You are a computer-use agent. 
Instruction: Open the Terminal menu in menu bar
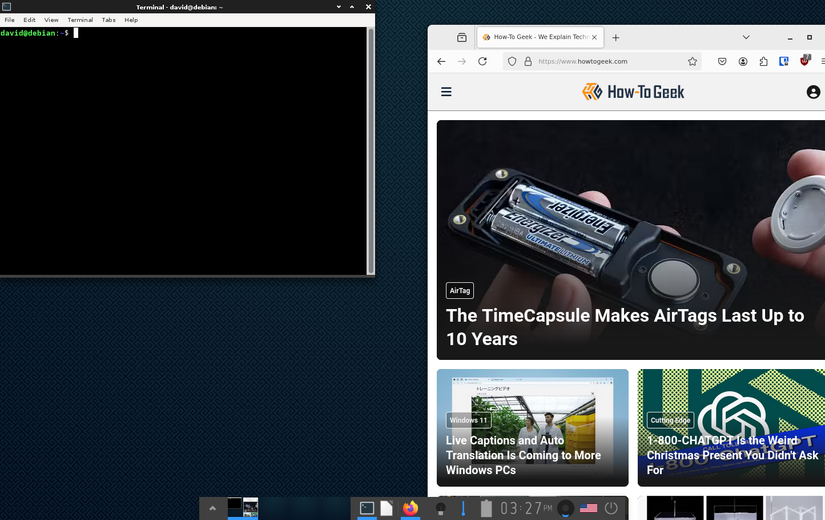[80, 20]
